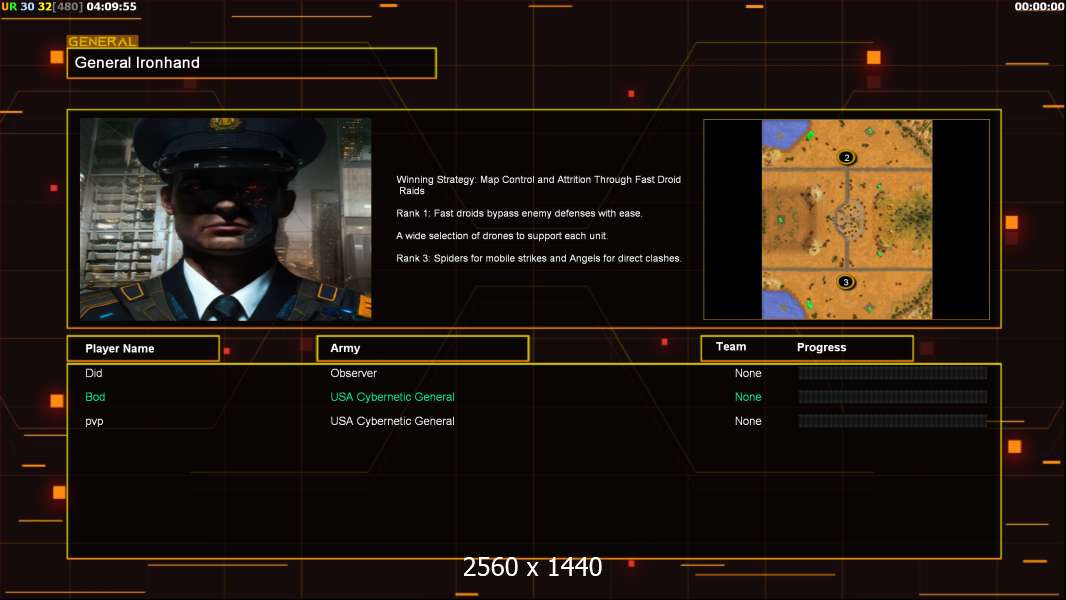Click the Army column header

(x=422, y=348)
